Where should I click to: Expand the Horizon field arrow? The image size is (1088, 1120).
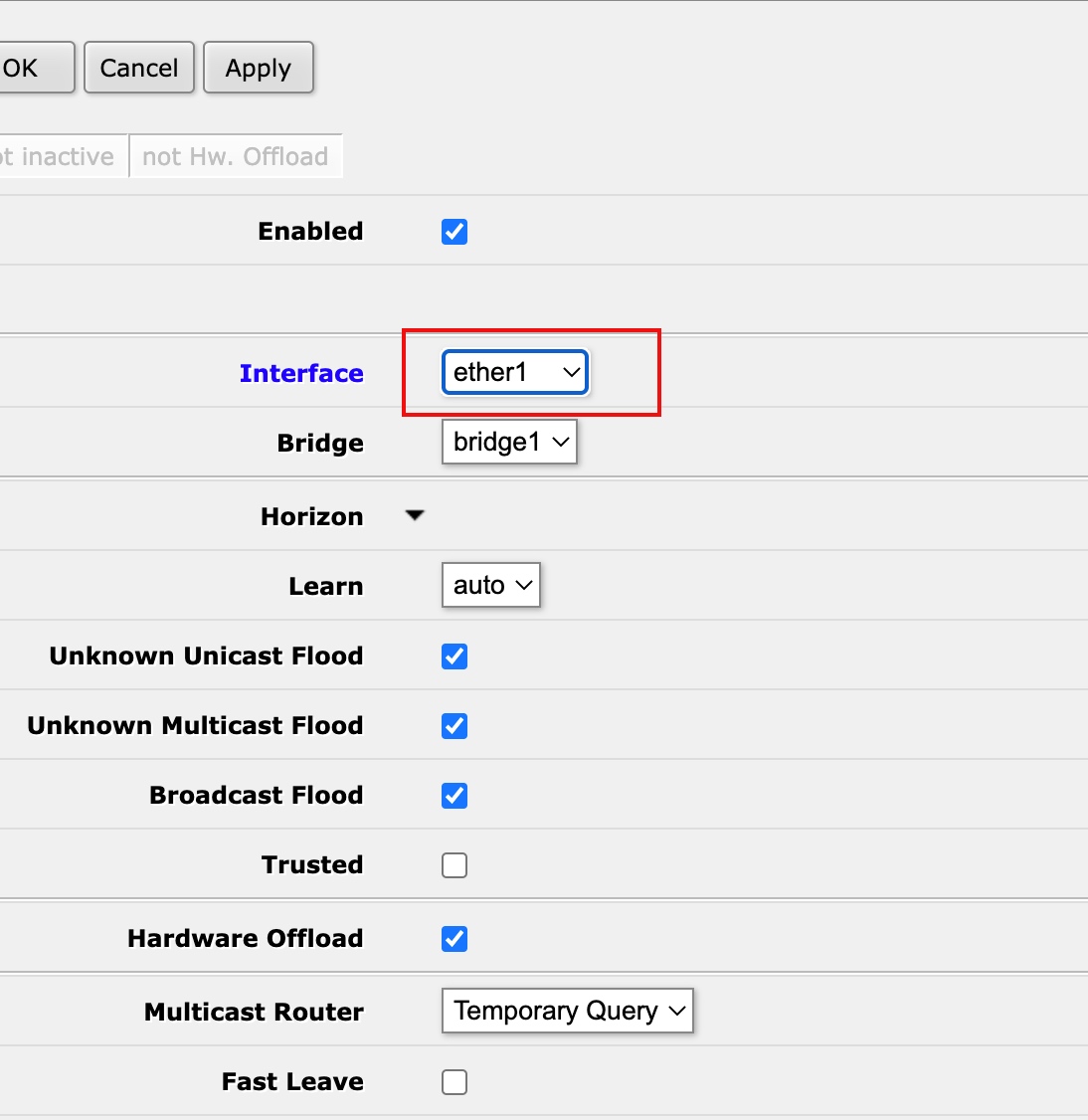(415, 515)
